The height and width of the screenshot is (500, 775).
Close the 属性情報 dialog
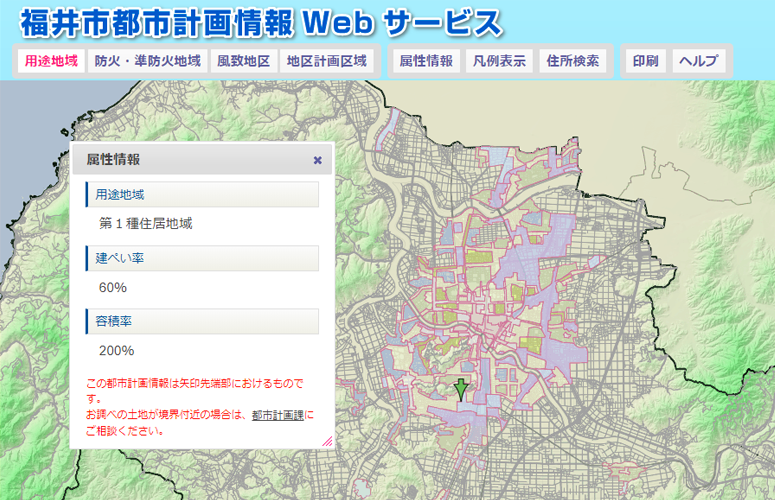pyautogui.click(x=318, y=160)
